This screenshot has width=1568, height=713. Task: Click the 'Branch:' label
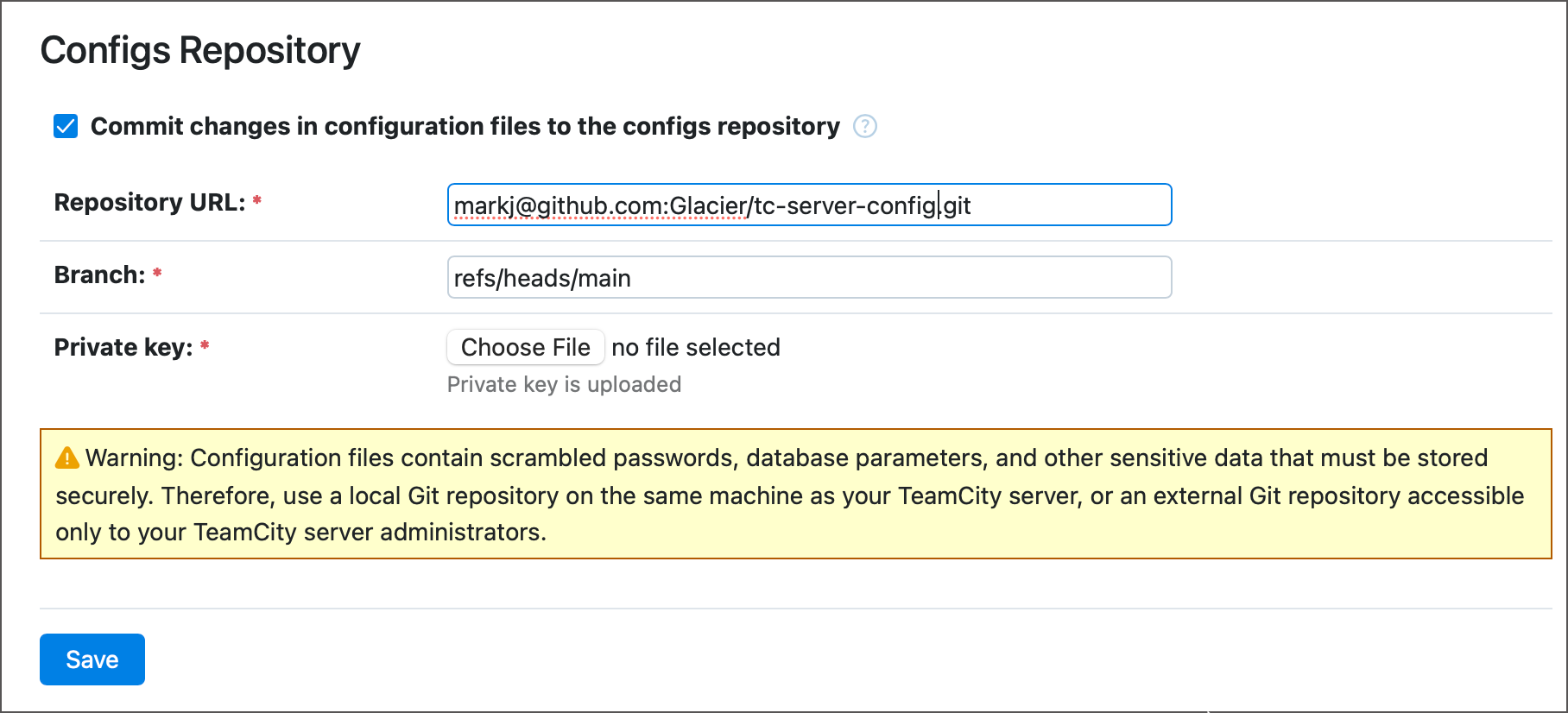(x=99, y=274)
